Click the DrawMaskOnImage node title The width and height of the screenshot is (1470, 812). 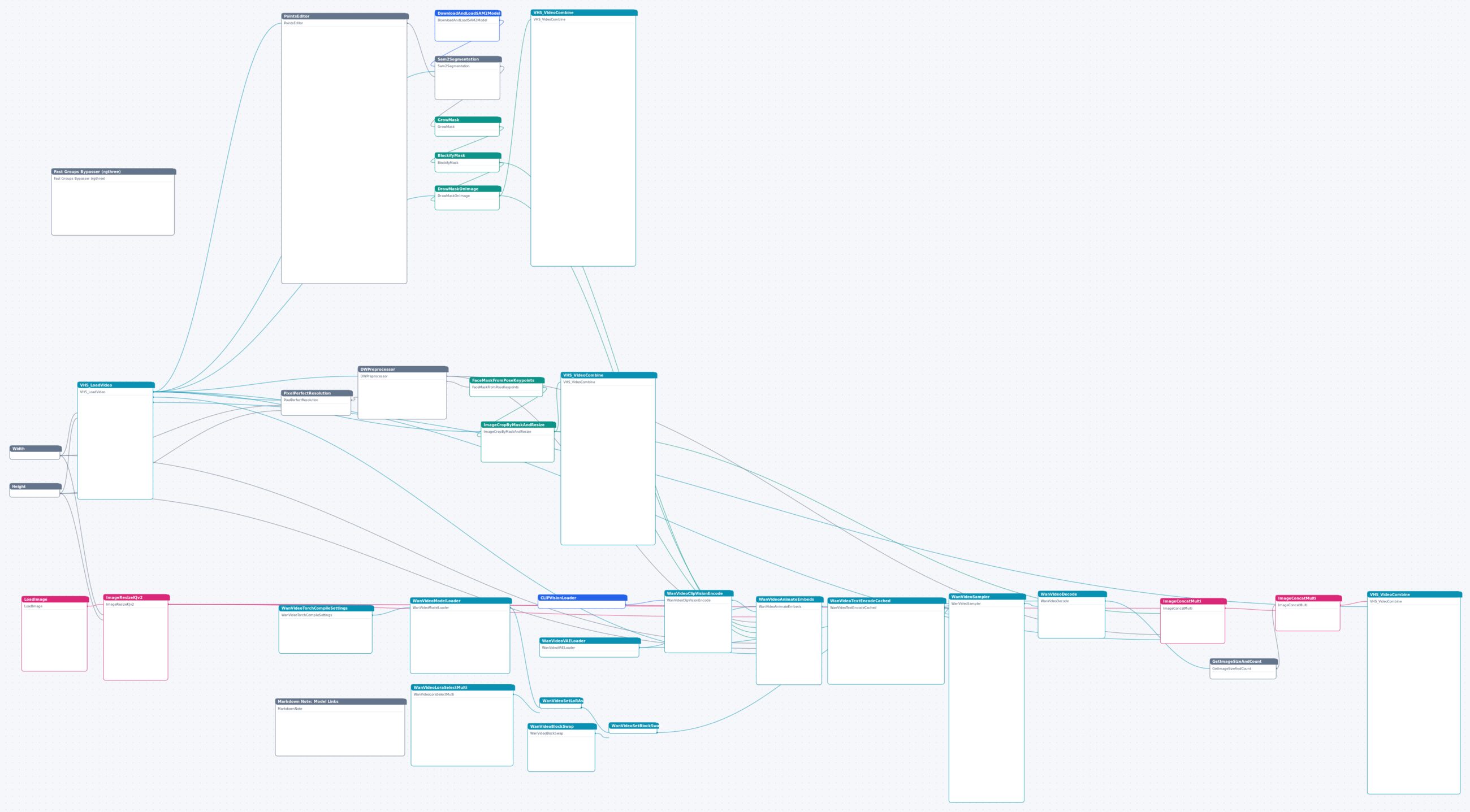(468, 189)
